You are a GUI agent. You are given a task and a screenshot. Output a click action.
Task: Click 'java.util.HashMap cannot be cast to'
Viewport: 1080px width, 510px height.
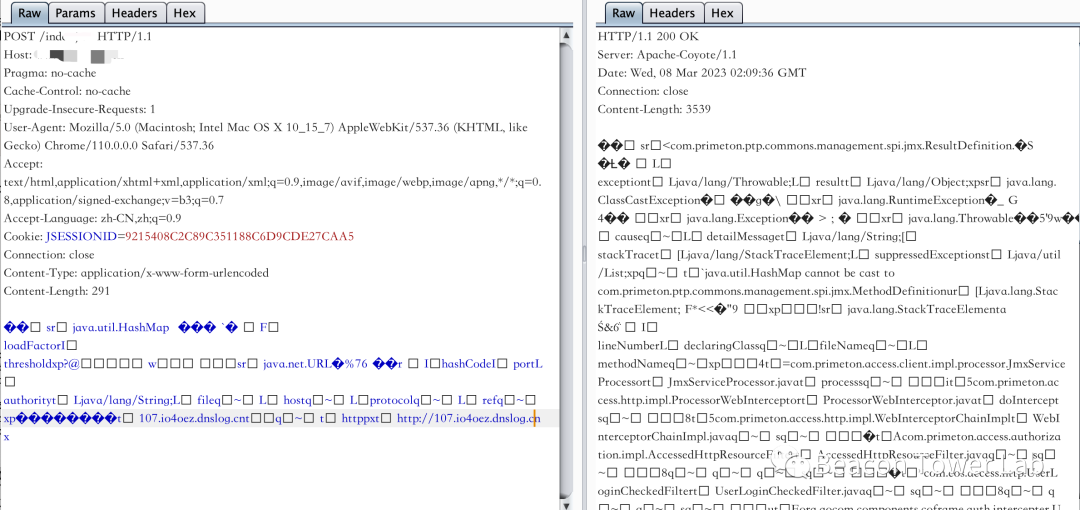[798, 273]
